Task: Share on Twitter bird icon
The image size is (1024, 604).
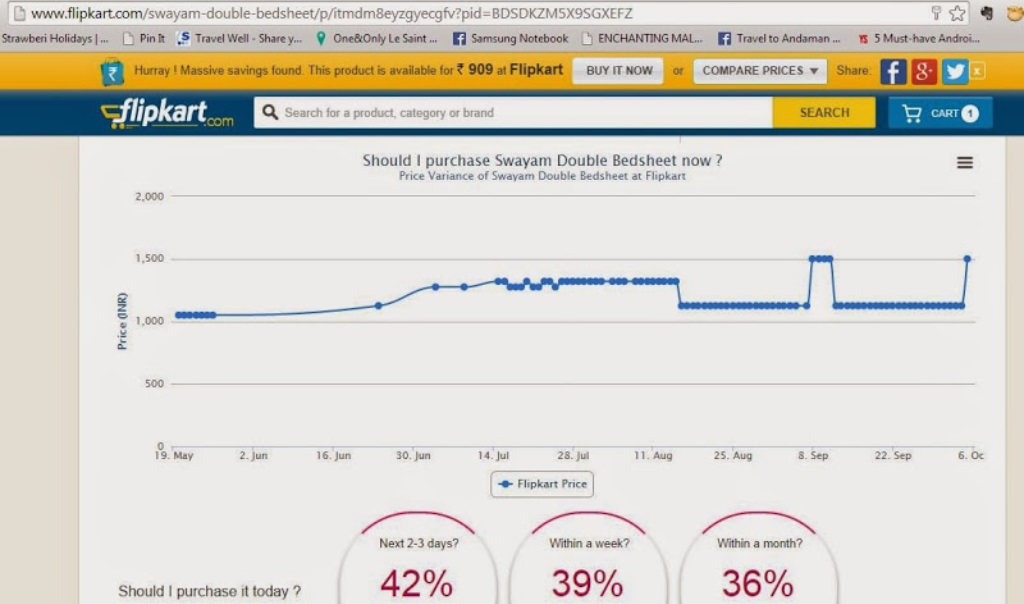Action: tap(954, 71)
